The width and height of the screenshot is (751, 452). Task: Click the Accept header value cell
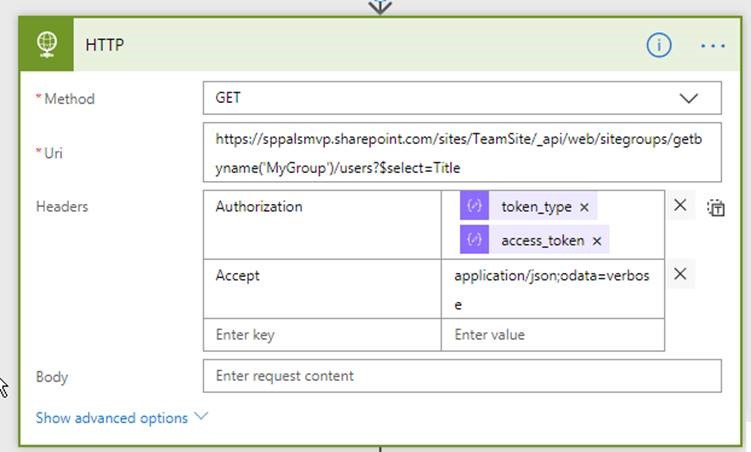(x=553, y=289)
